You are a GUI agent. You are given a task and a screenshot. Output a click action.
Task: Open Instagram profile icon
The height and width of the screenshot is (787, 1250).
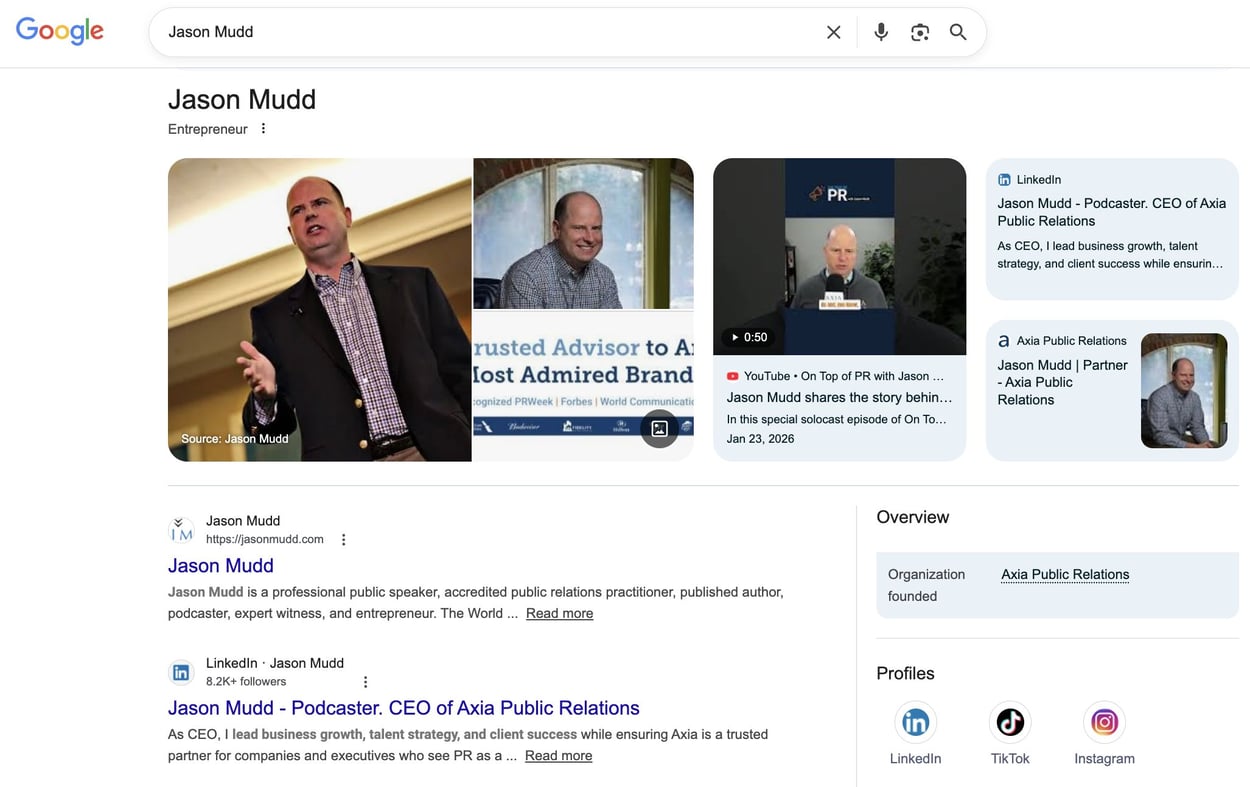click(x=1104, y=722)
